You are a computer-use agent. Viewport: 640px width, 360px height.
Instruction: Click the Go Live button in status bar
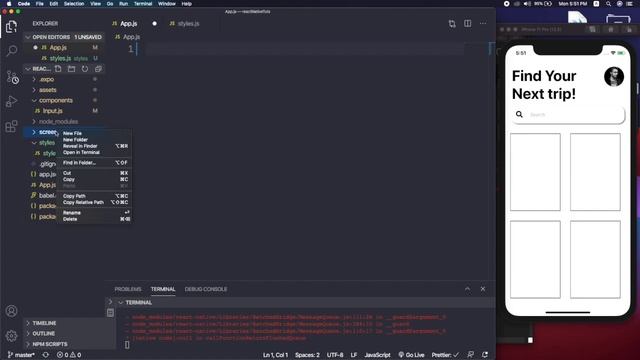[411, 355]
